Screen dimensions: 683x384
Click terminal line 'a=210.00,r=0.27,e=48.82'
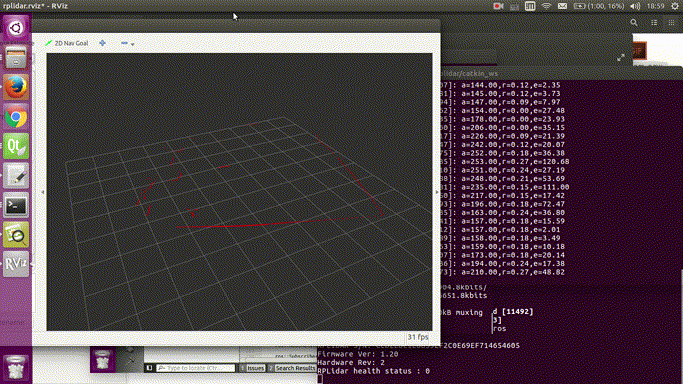[x=513, y=272]
